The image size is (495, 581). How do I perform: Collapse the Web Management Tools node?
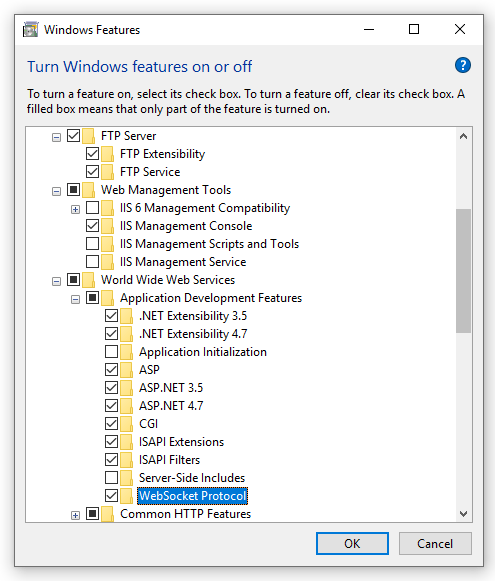56,191
